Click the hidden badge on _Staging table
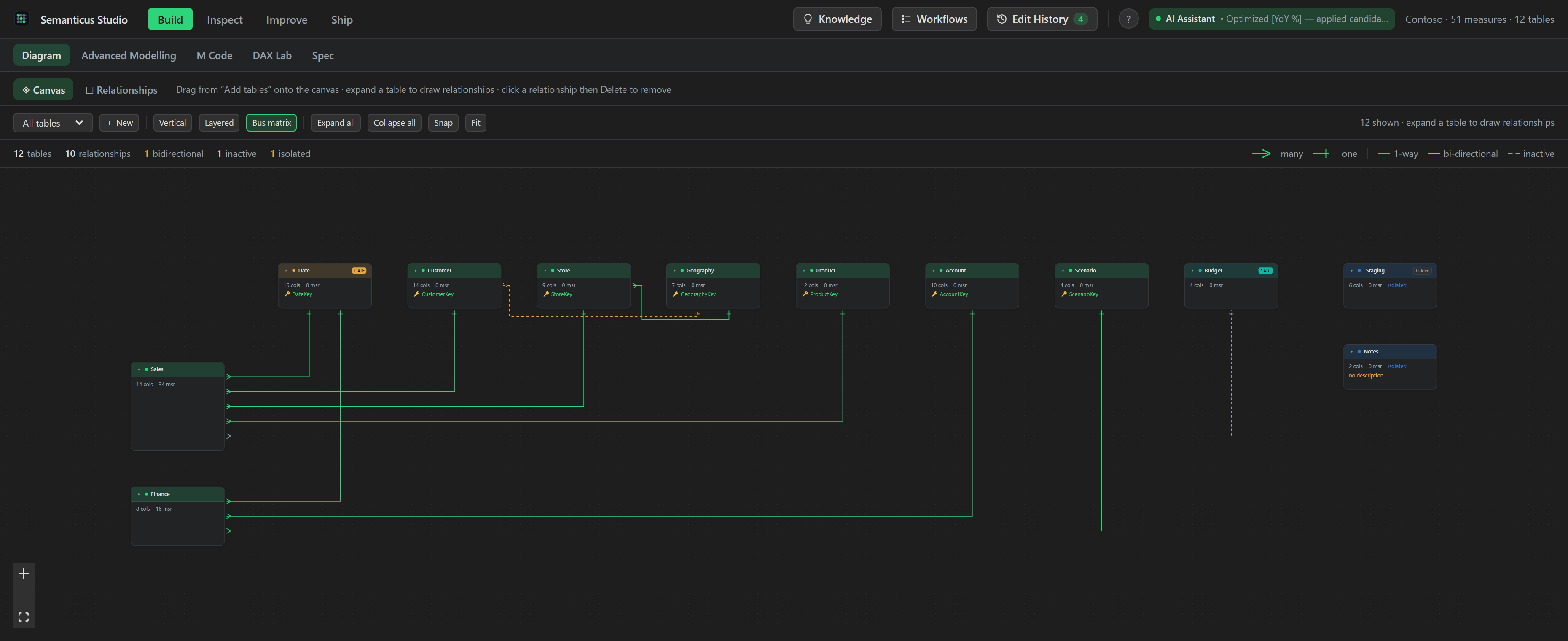The height and width of the screenshot is (641, 1568). [1422, 271]
